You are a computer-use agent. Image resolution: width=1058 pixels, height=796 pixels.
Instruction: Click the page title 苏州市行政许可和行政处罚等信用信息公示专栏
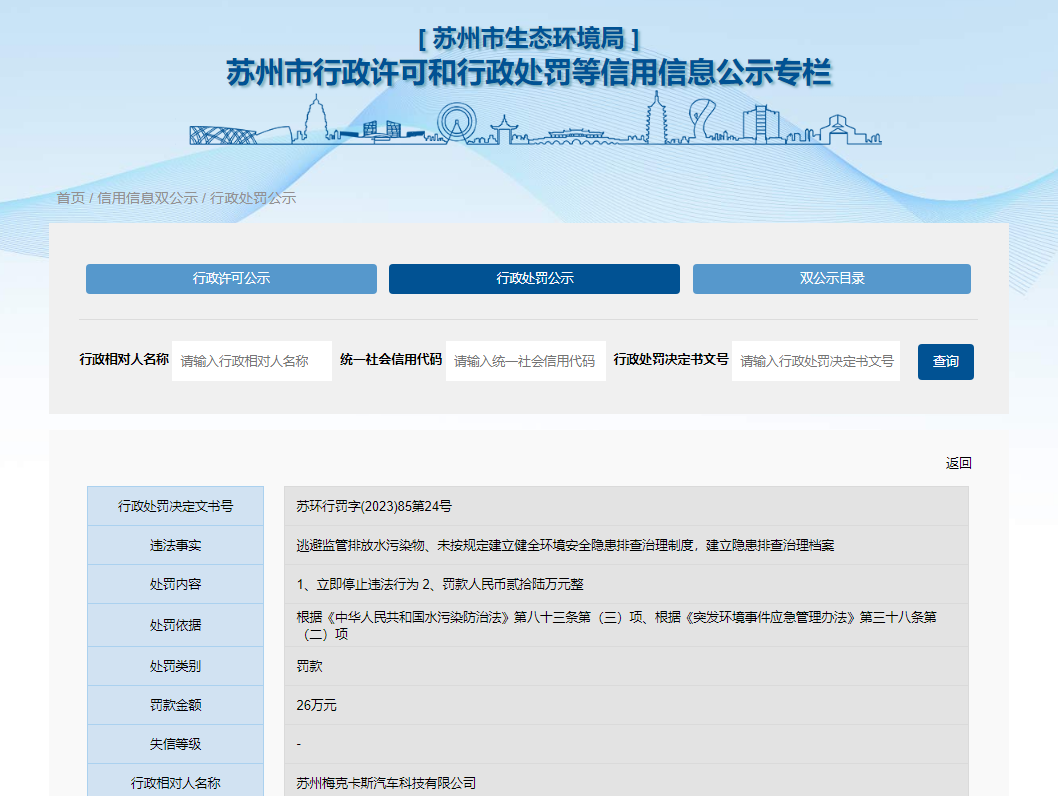click(x=528, y=74)
